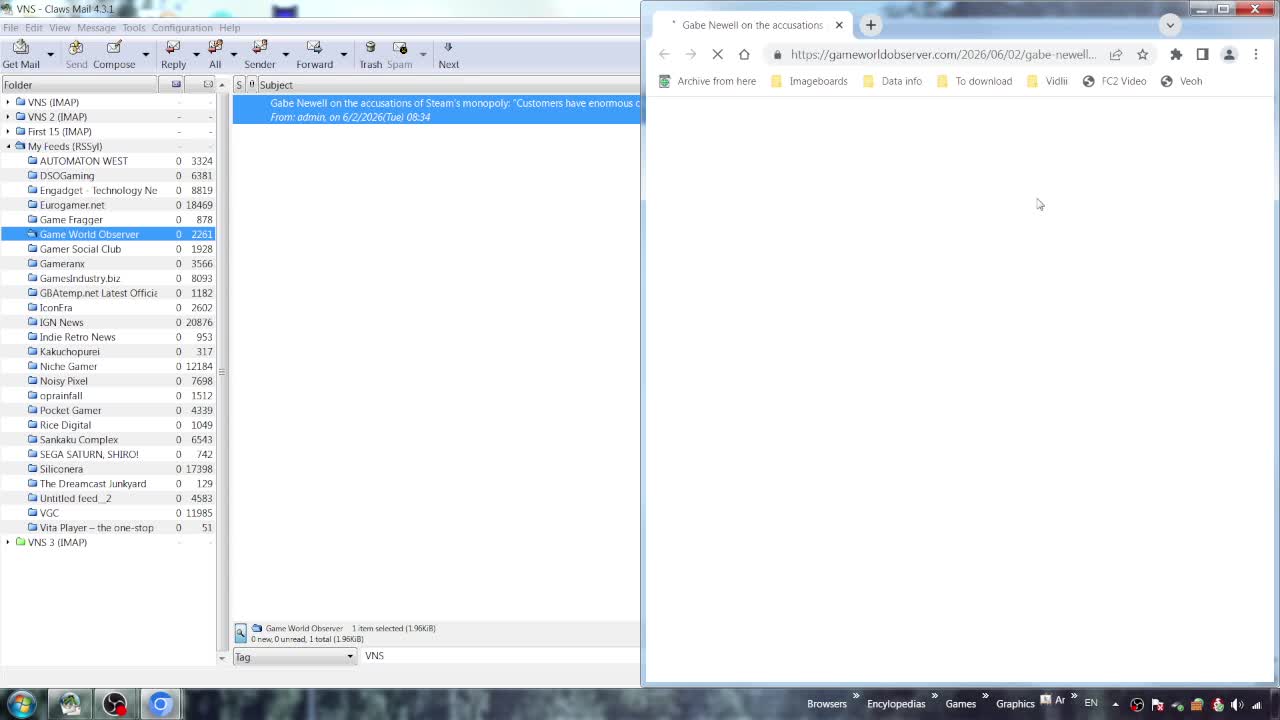Open the Imageboards bookmark folder
Image resolution: width=1280 pixels, height=720 pixels.
pyautogui.click(x=809, y=81)
